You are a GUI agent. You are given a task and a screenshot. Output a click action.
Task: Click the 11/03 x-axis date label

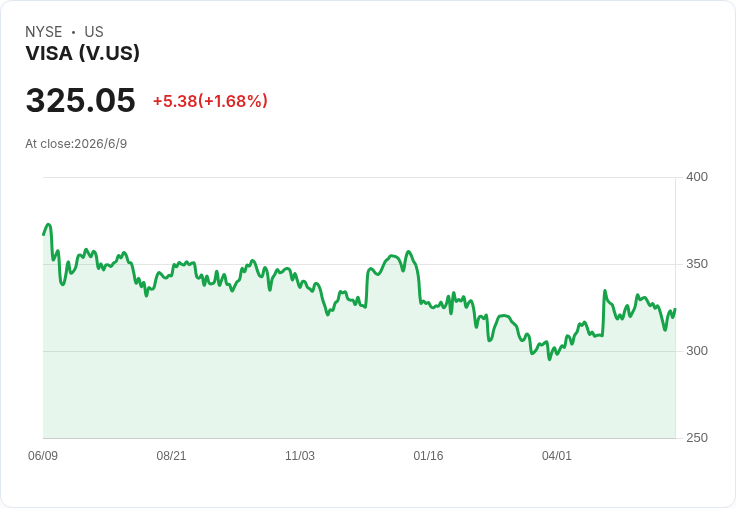(x=300, y=455)
